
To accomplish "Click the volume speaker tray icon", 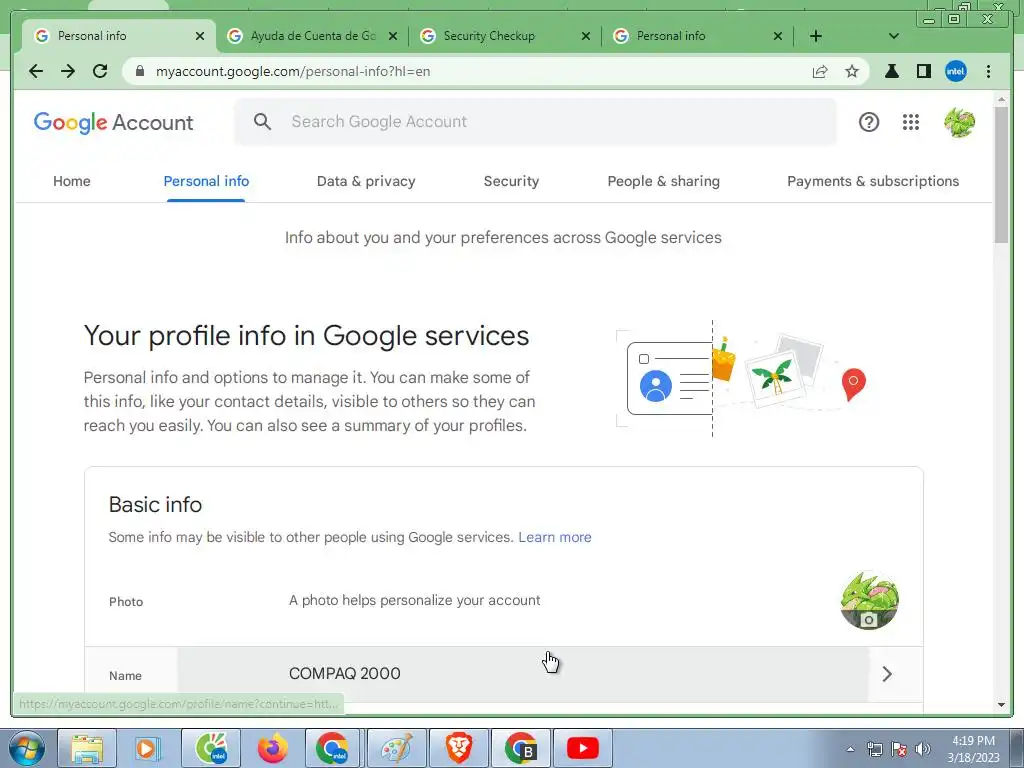I will coord(923,749).
